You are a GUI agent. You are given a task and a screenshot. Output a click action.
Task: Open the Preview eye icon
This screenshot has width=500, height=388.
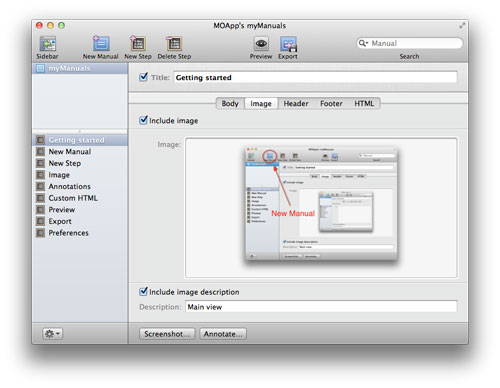tap(261, 44)
